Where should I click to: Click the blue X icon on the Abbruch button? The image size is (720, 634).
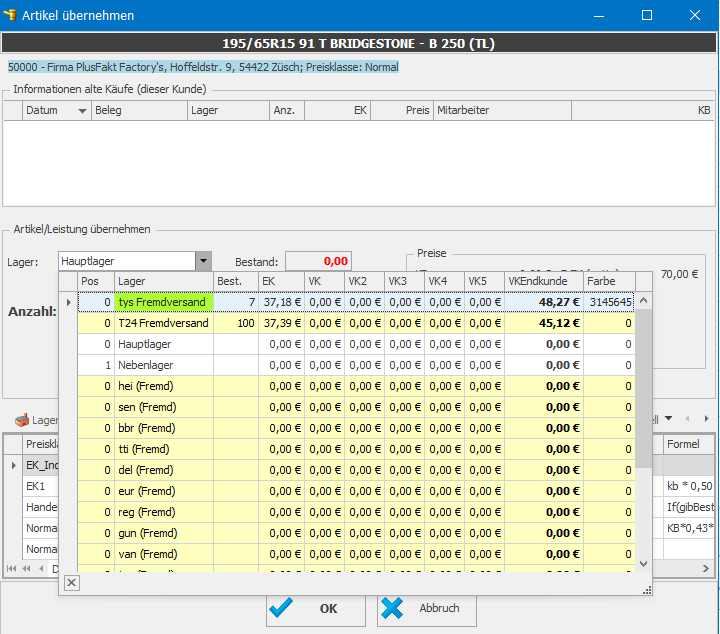coord(393,608)
